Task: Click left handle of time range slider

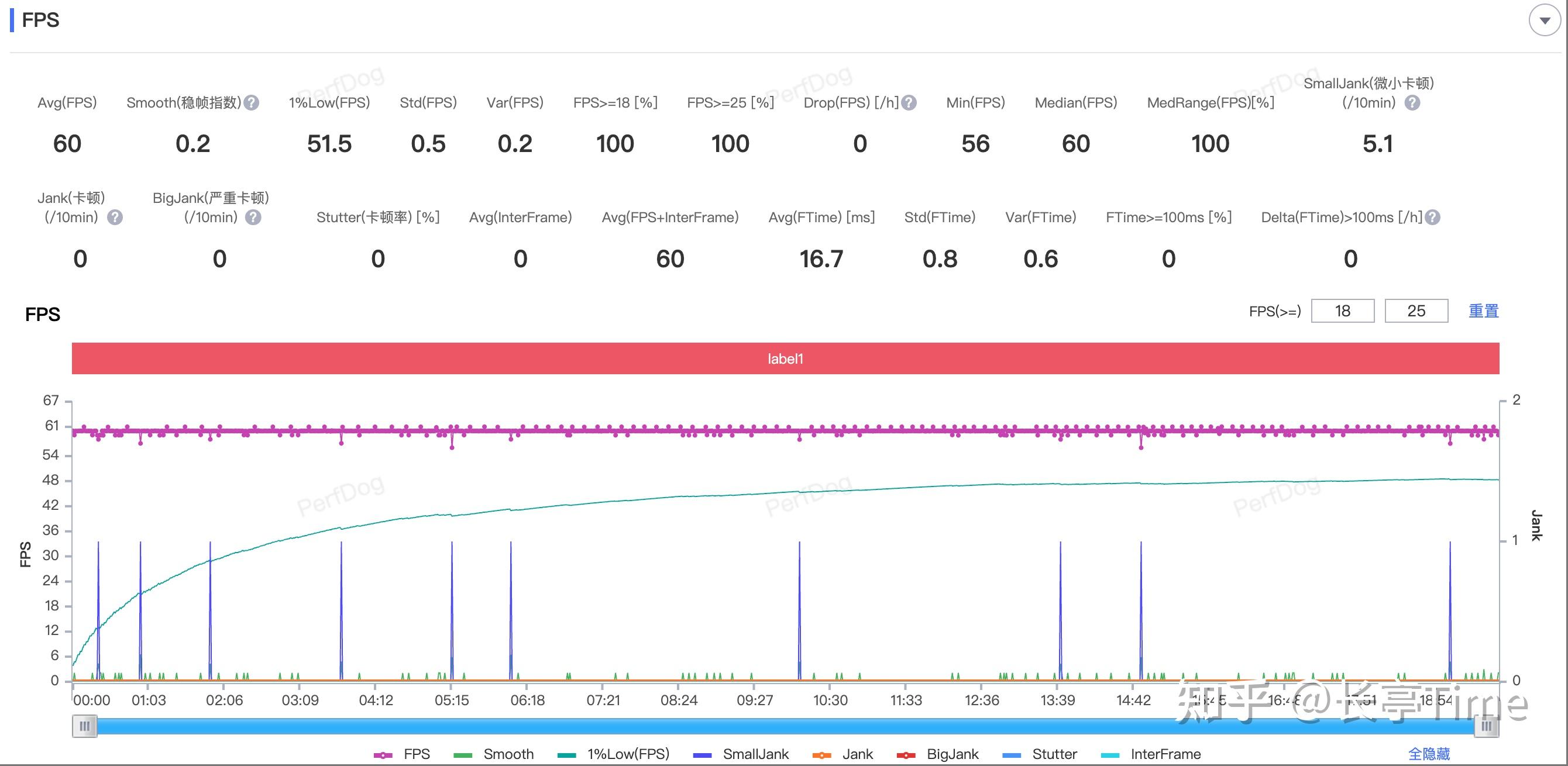Action: point(85,726)
